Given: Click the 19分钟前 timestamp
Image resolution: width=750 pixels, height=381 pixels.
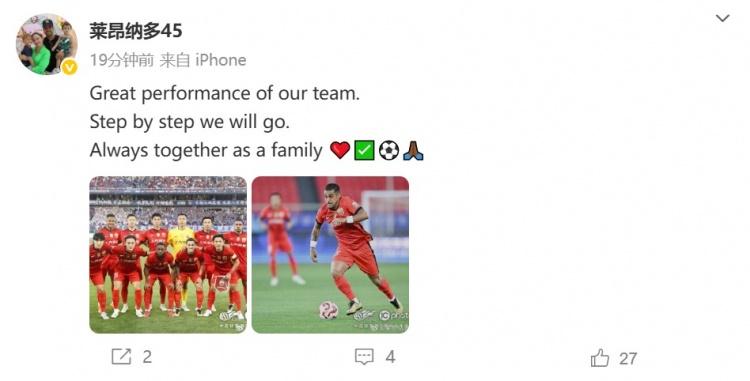Looking at the screenshot, I should [122, 60].
